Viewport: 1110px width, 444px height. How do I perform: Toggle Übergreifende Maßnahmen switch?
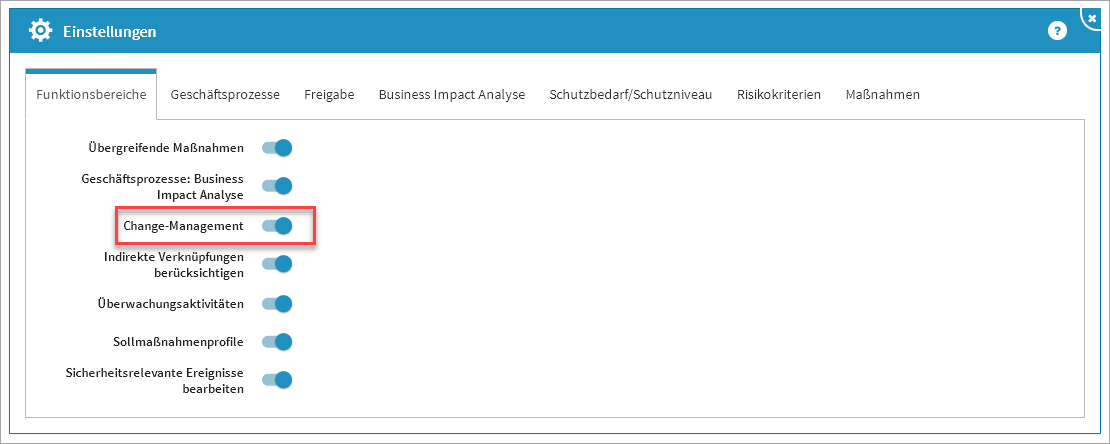(276, 148)
